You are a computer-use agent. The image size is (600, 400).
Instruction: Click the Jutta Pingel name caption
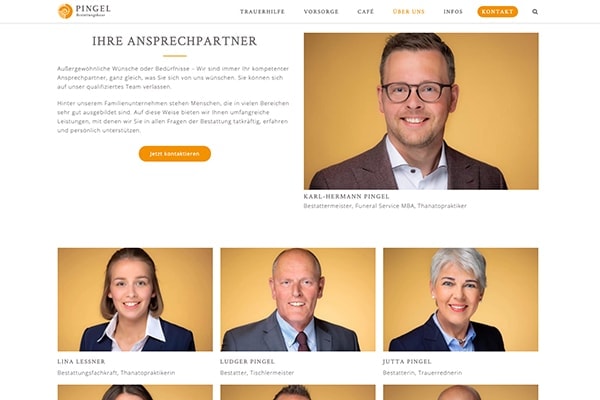(407, 361)
